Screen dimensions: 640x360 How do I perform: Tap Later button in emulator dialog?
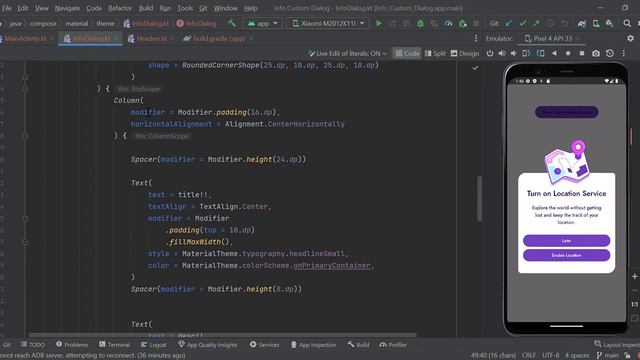pos(566,240)
